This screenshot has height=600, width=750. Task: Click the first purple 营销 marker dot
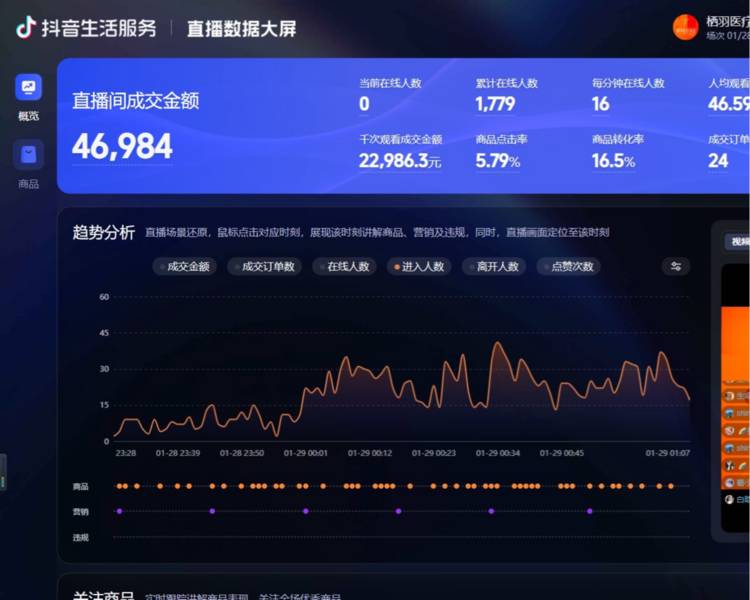[x=119, y=511]
